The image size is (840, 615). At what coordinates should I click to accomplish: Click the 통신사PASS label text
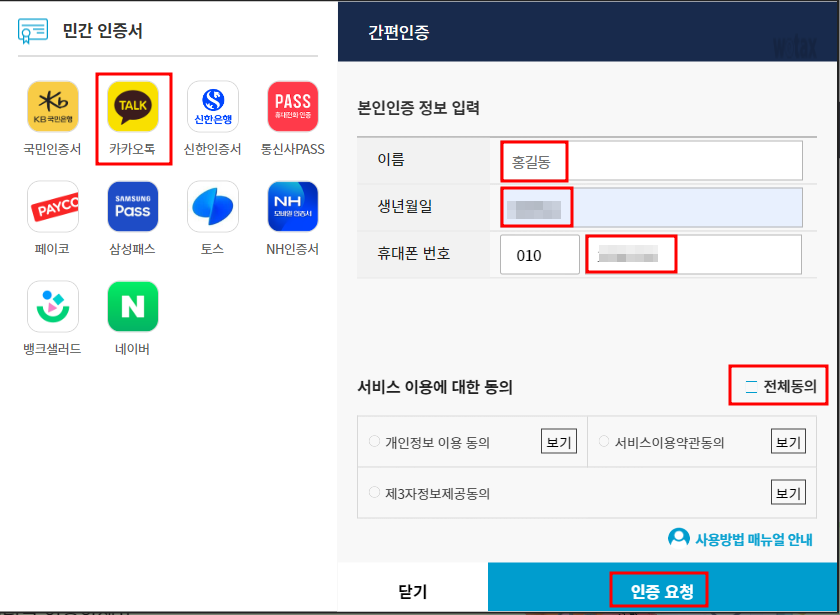293,149
